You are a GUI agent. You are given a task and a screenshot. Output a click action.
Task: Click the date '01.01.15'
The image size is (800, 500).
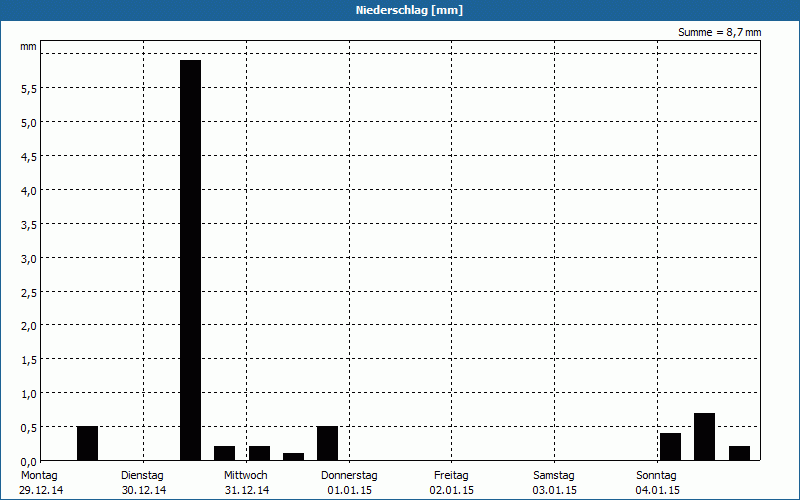349,491
